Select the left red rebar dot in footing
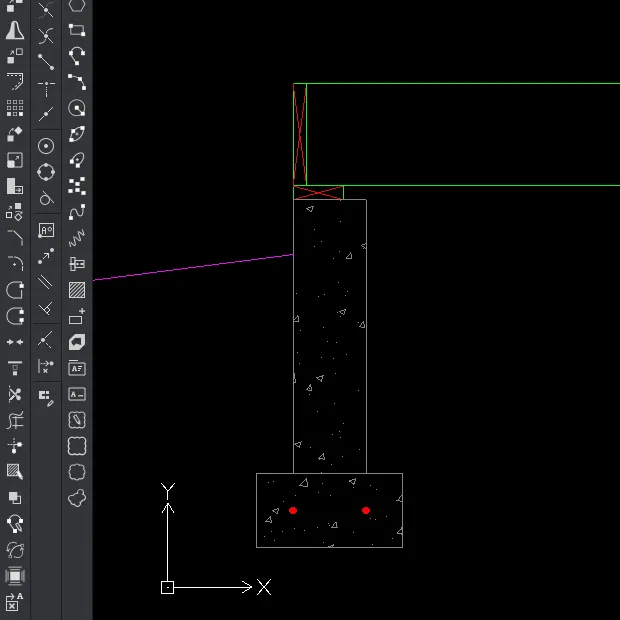The width and height of the screenshot is (620, 620). [293, 510]
